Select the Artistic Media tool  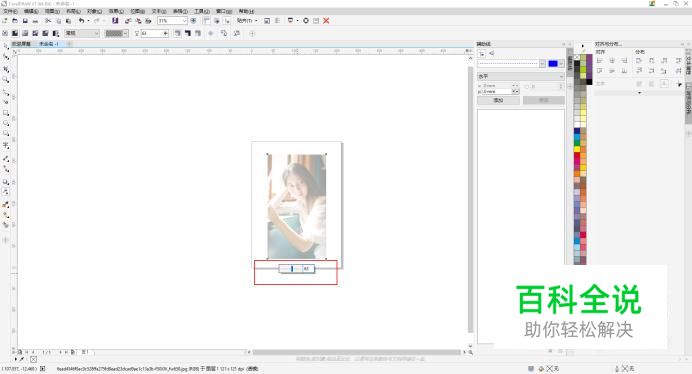point(6,102)
